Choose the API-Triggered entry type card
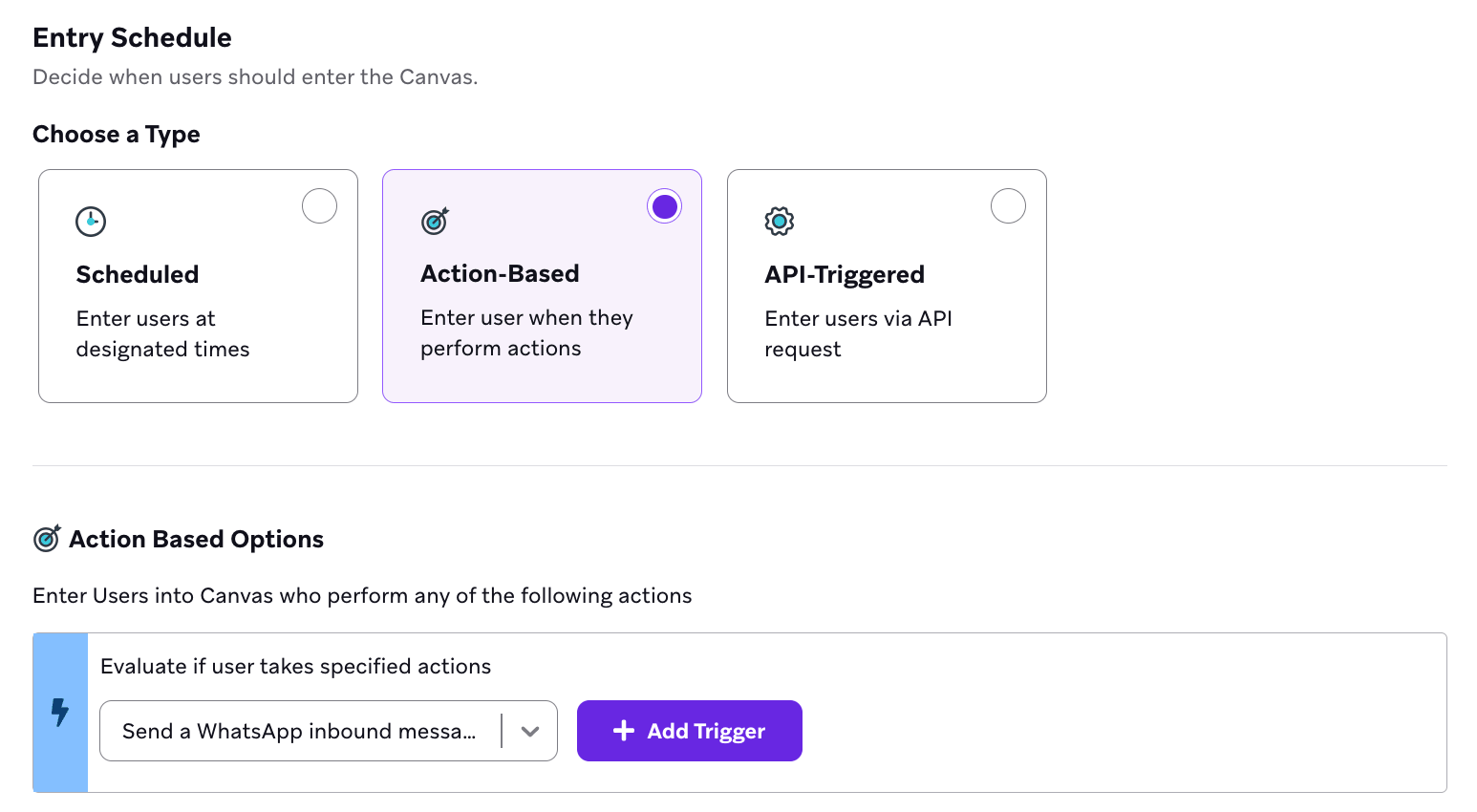 887,287
